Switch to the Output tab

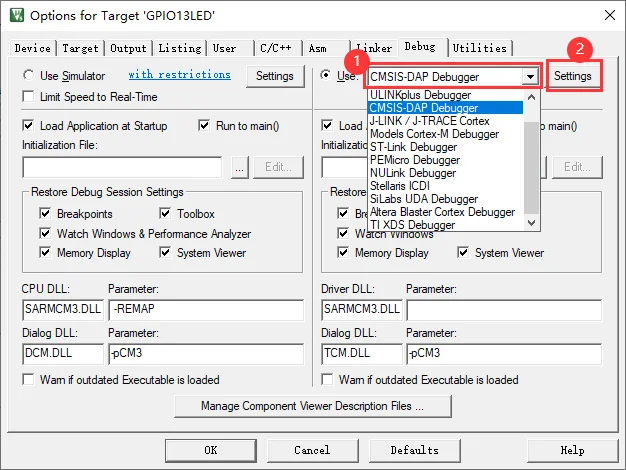(x=128, y=48)
